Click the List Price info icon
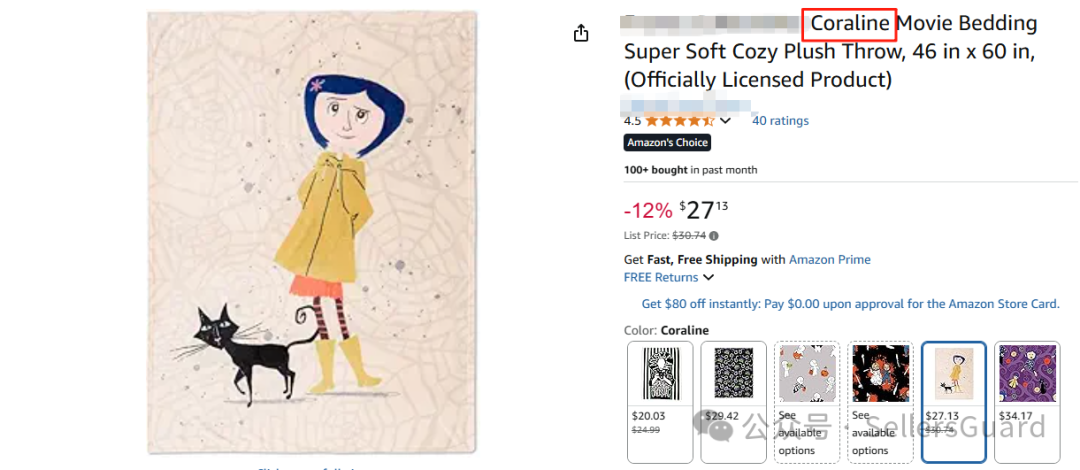The height and width of the screenshot is (470, 1080). click(x=714, y=236)
